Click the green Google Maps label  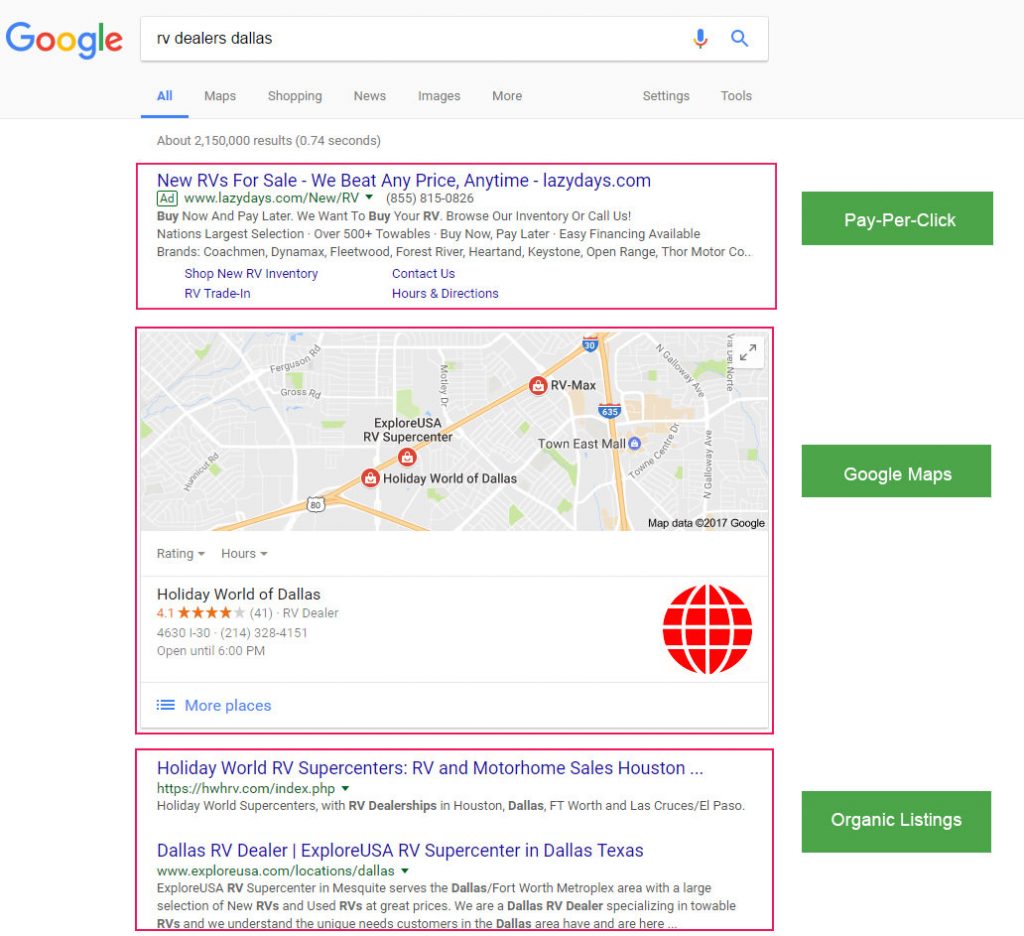[x=896, y=472]
